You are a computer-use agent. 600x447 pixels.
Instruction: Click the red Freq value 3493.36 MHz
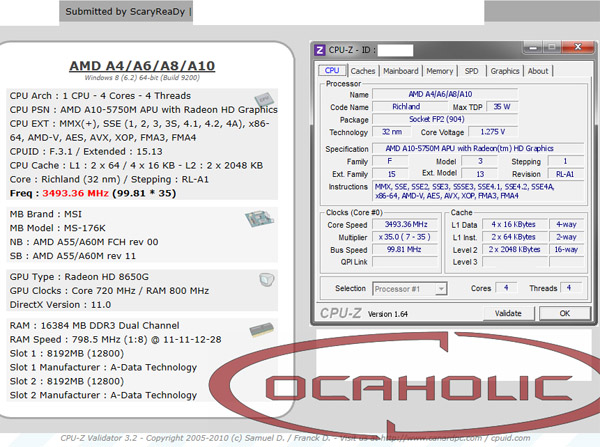75,193
